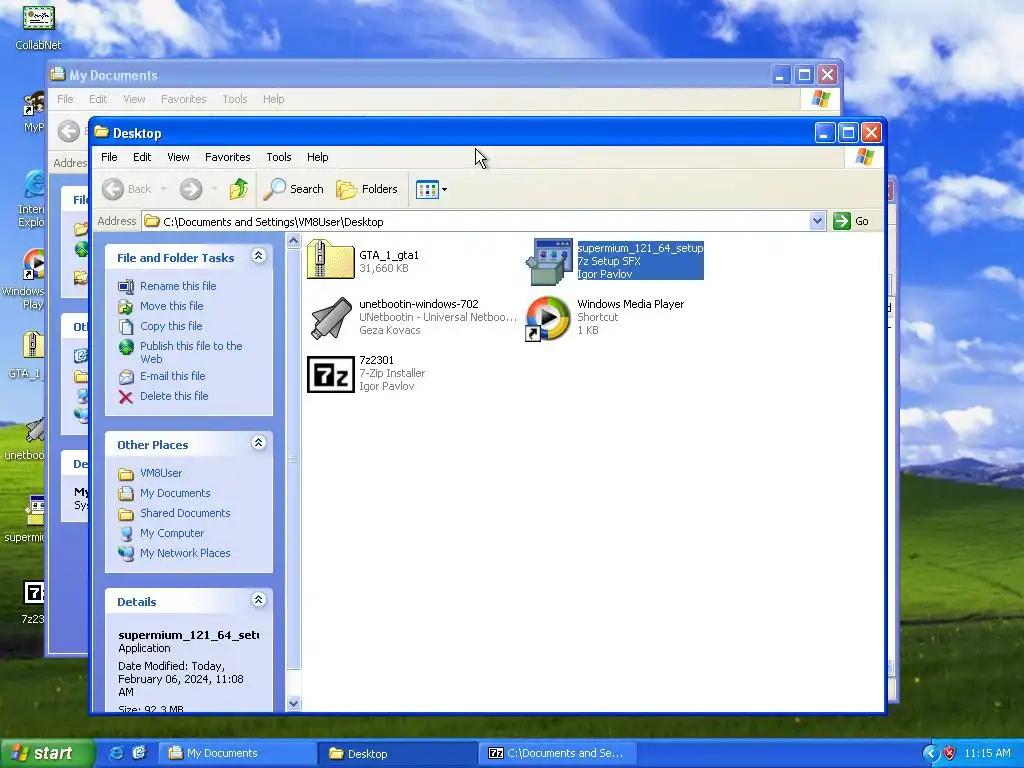The height and width of the screenshot is (768, 1024).
Task: Open Search from the toolbar
Action: point(294,189)
